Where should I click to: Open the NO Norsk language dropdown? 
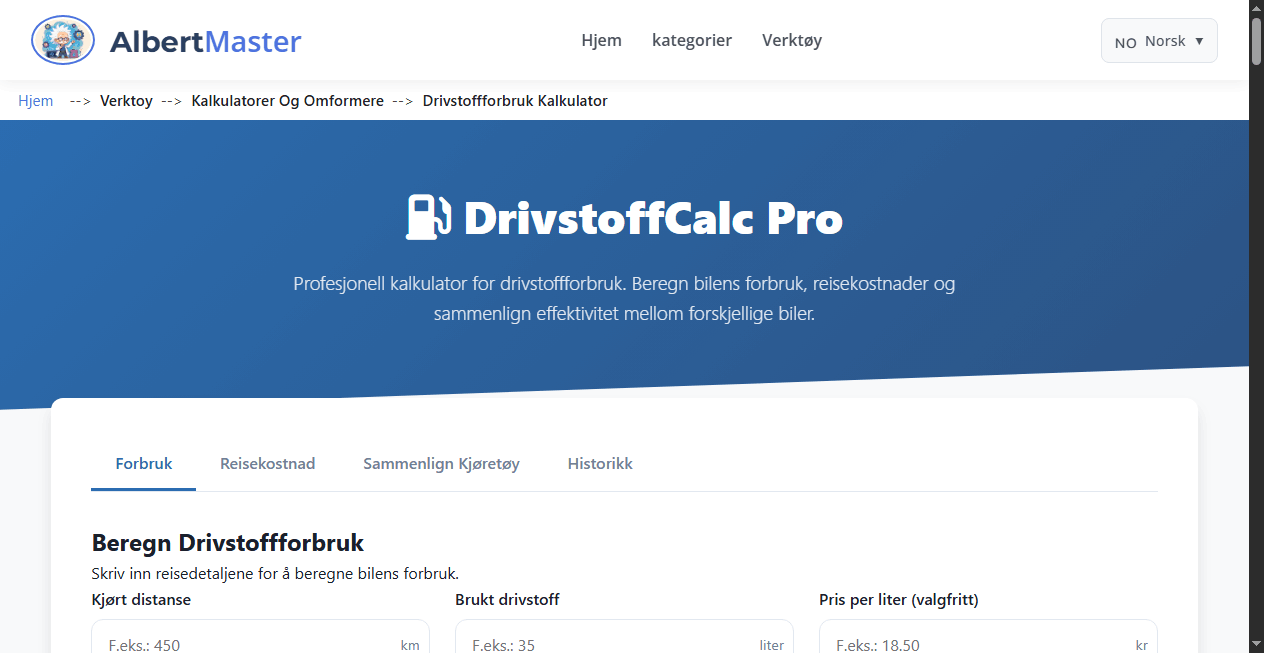point(1158,40)
